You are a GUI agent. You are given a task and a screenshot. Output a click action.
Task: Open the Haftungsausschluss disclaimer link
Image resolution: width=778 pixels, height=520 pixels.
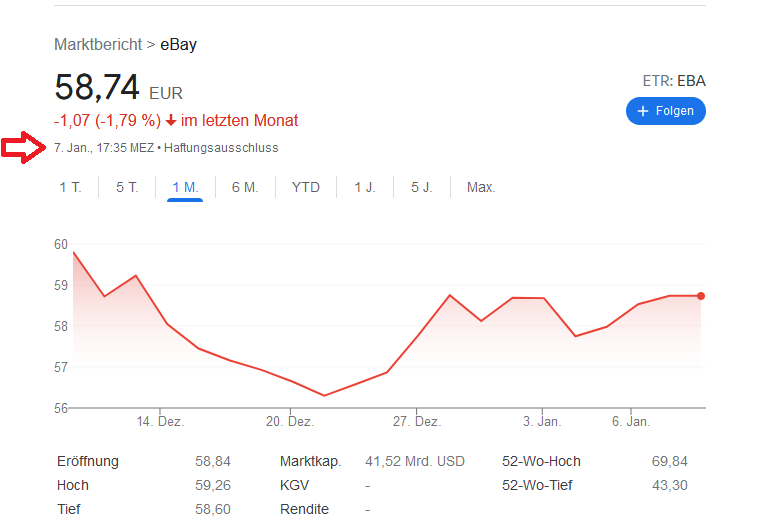click(221, 148)
